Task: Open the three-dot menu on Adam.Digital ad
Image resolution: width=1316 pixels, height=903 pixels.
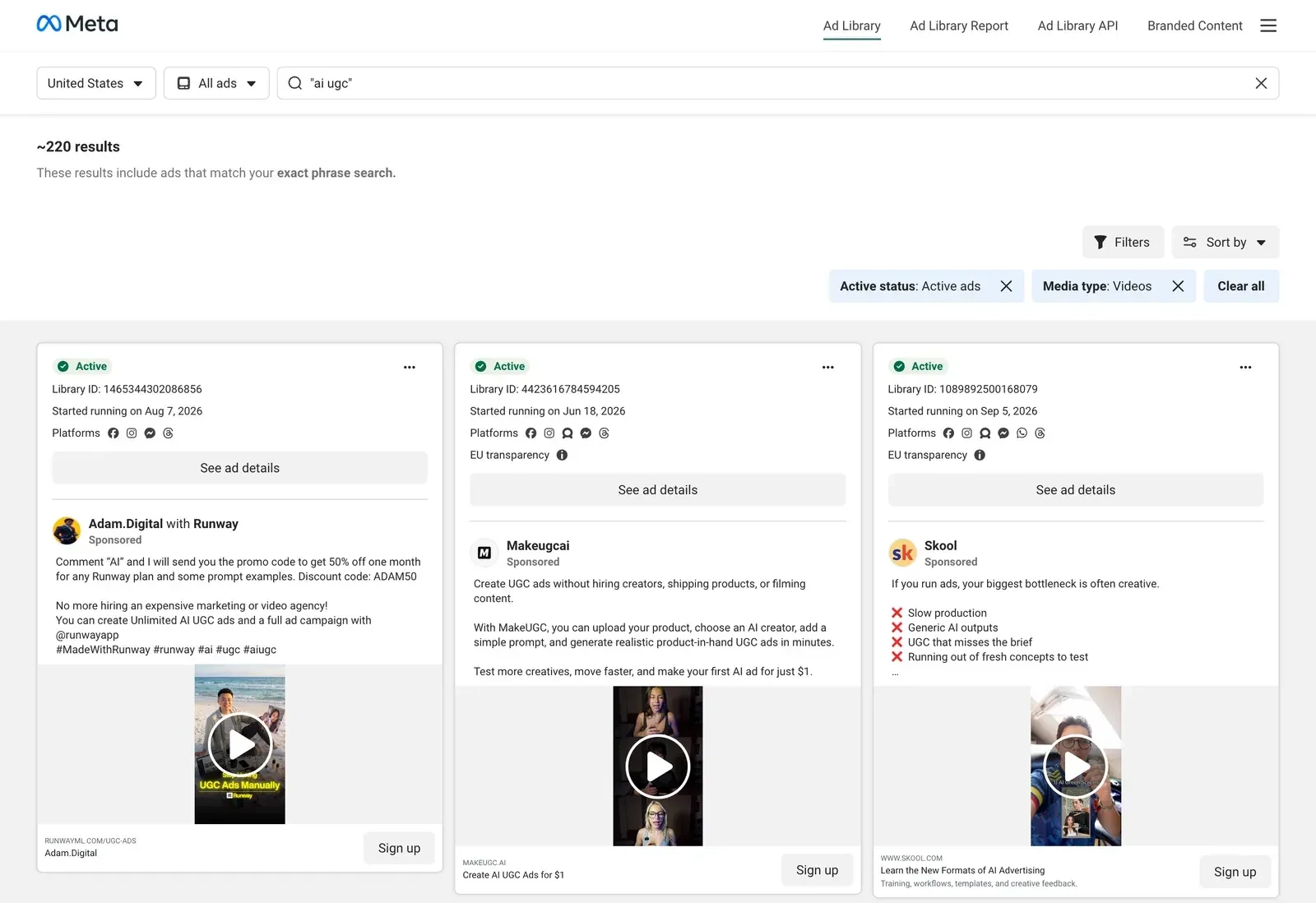Action: coord(410,367)
